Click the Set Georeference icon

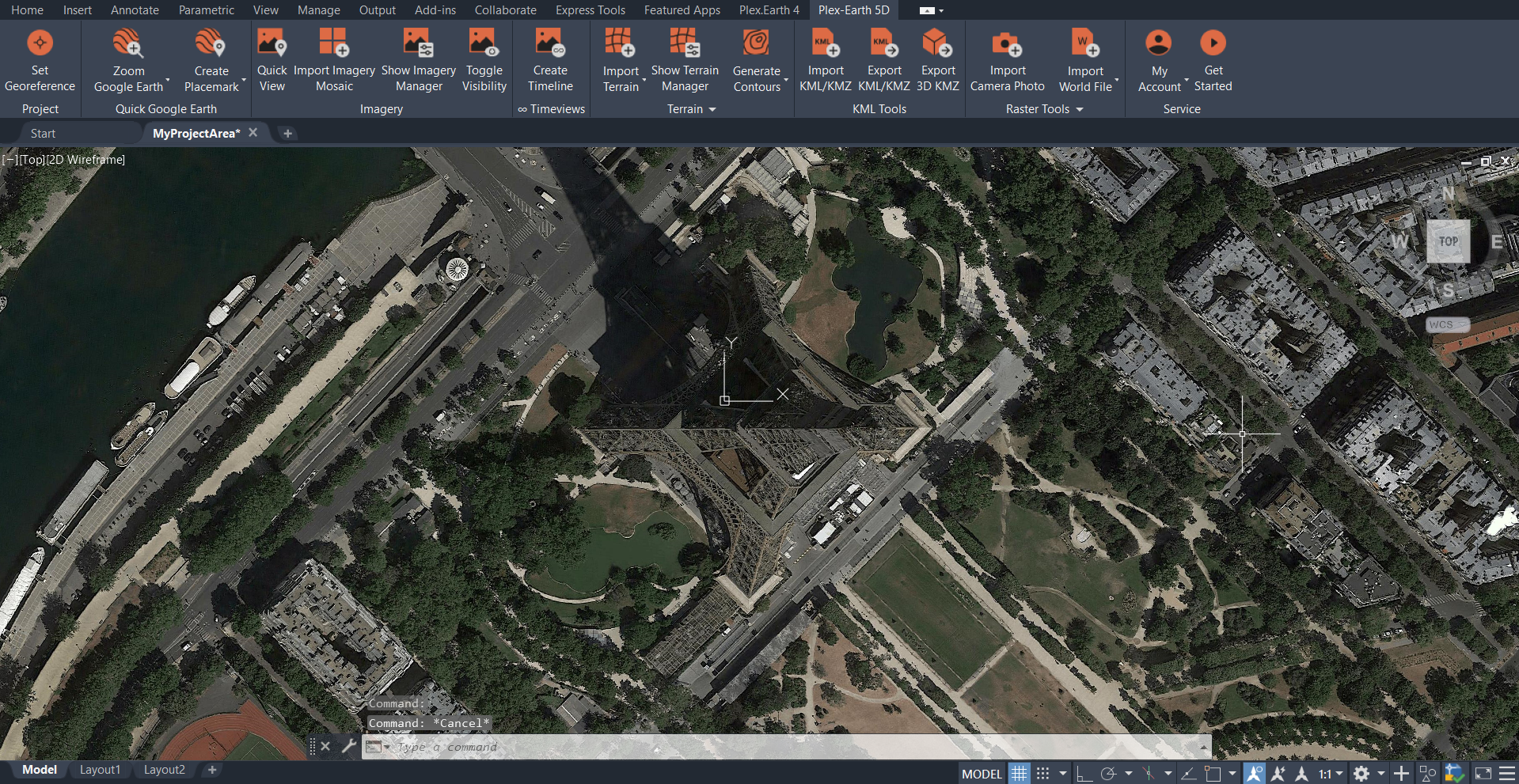40,43
